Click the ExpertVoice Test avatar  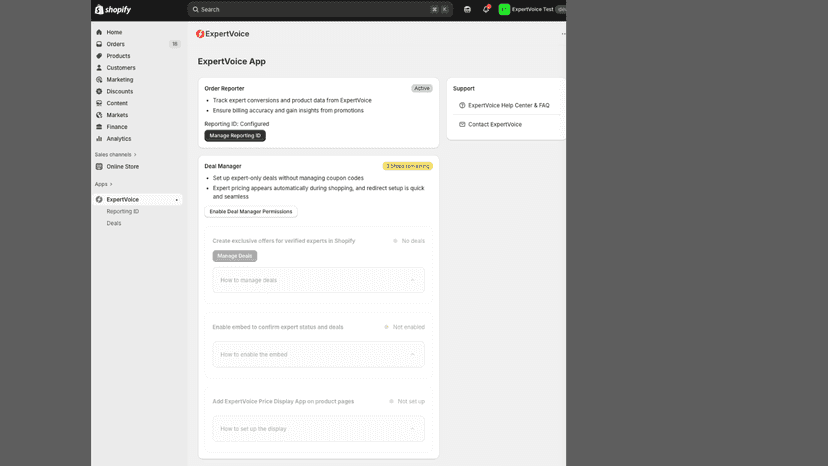[x=504, y=10]
